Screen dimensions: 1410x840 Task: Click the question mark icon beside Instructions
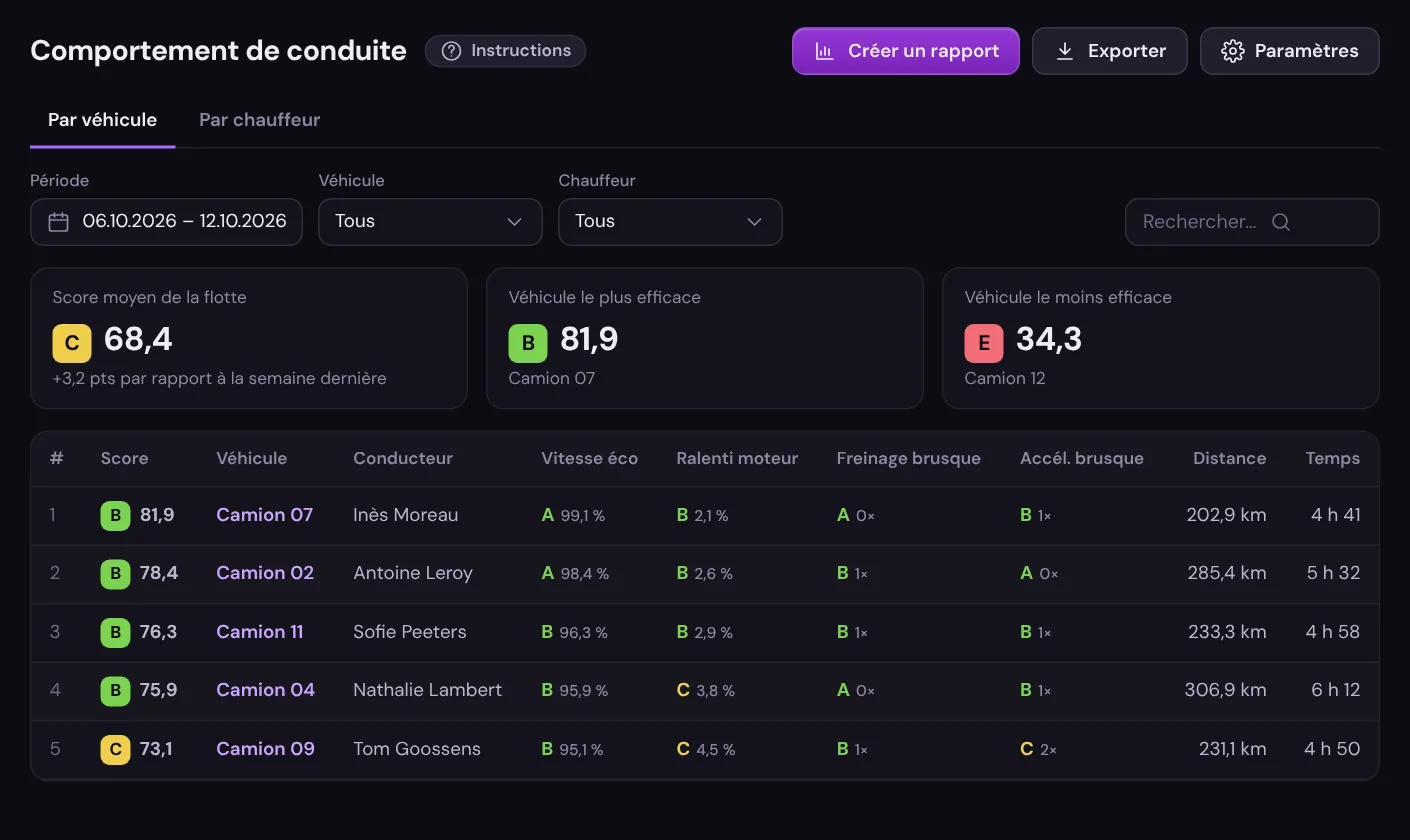(451, 51)
